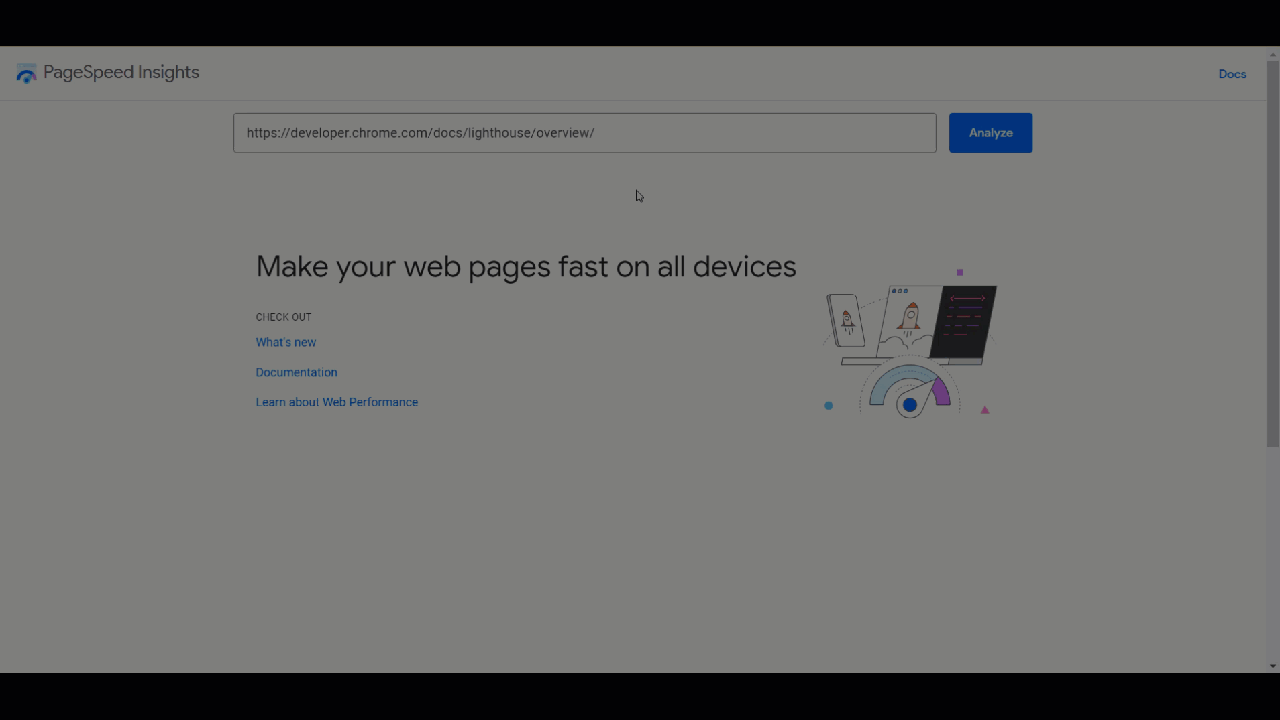Open the Documentation link
The height and width of the screenshot is (720, 1280).
[296, 372]
